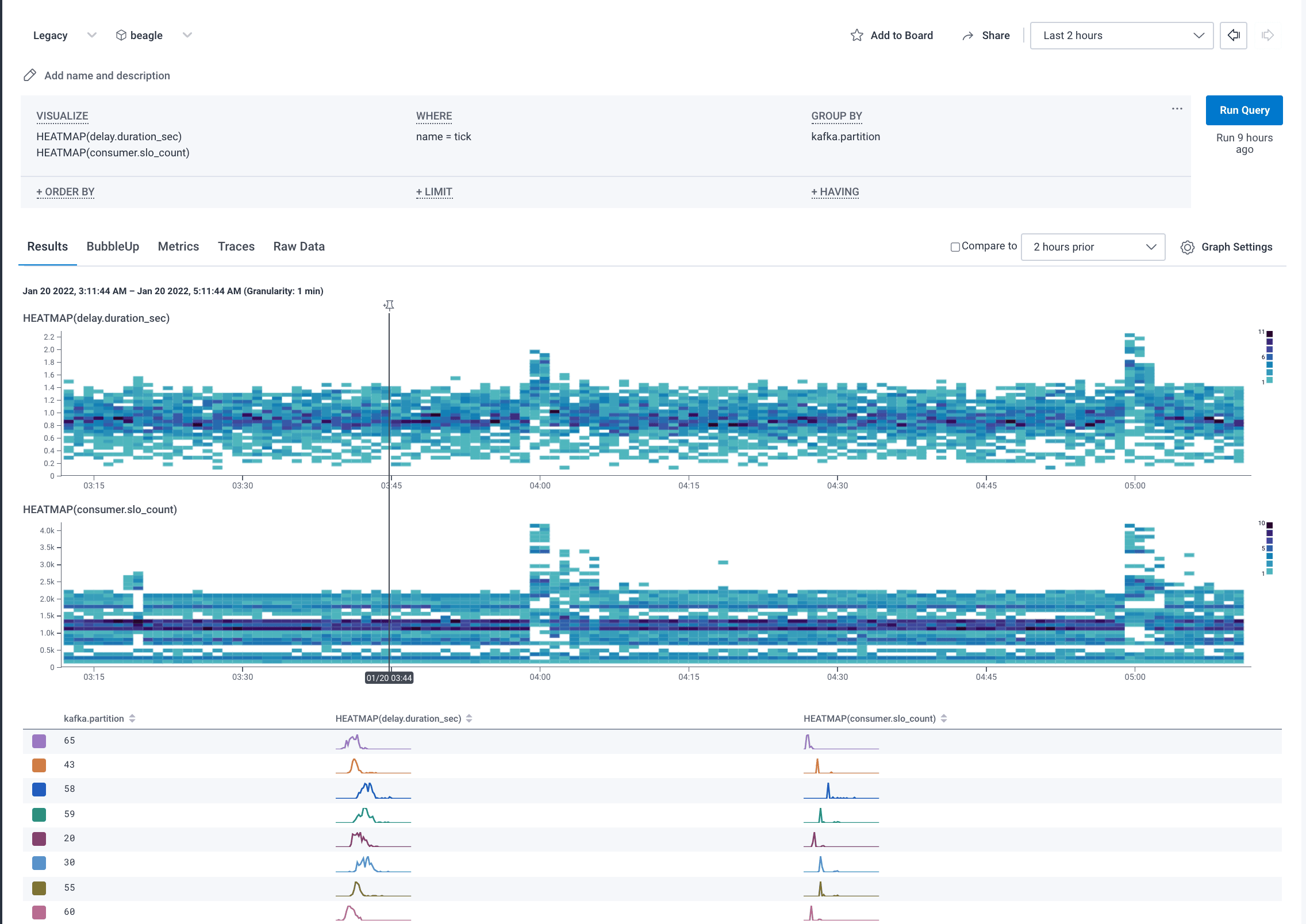Screen dimensions: 1306x924
Task: Expand the Legacy environment dropdown
Action: tap(91, 35)
